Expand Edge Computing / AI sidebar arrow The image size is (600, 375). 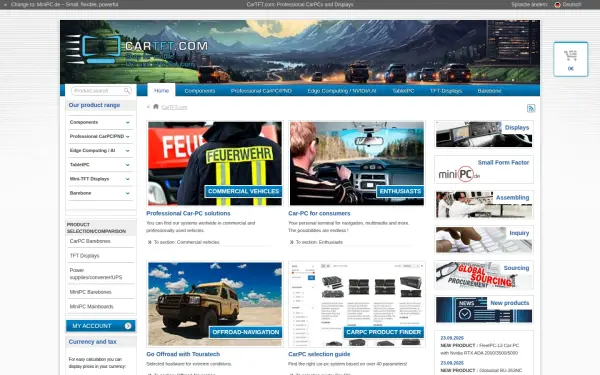pyautogui.click(x=127, y=151)
